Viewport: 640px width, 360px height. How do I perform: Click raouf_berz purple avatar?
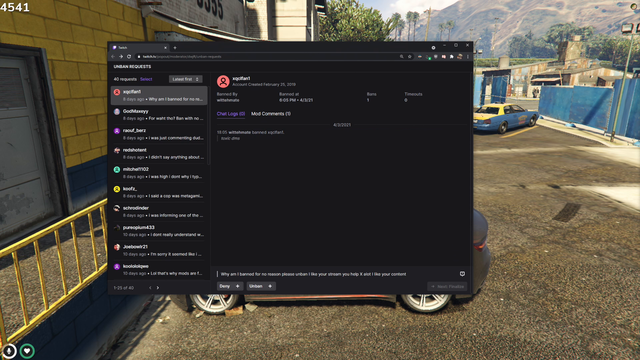click(x=117, y=131)
